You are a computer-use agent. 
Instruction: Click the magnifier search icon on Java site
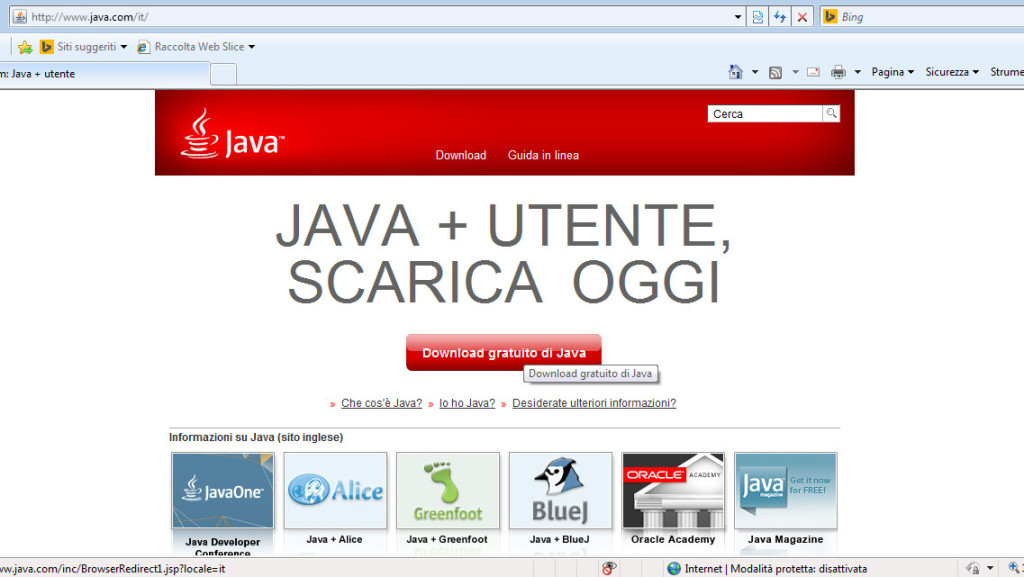click(831, 114)
